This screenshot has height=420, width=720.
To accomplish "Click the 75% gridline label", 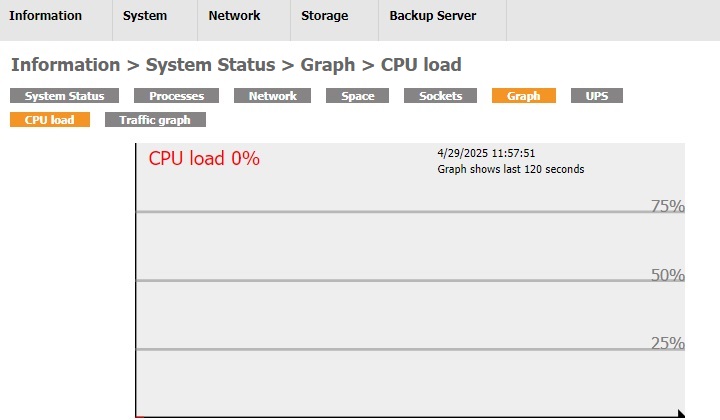I will (x=667, y=207).
